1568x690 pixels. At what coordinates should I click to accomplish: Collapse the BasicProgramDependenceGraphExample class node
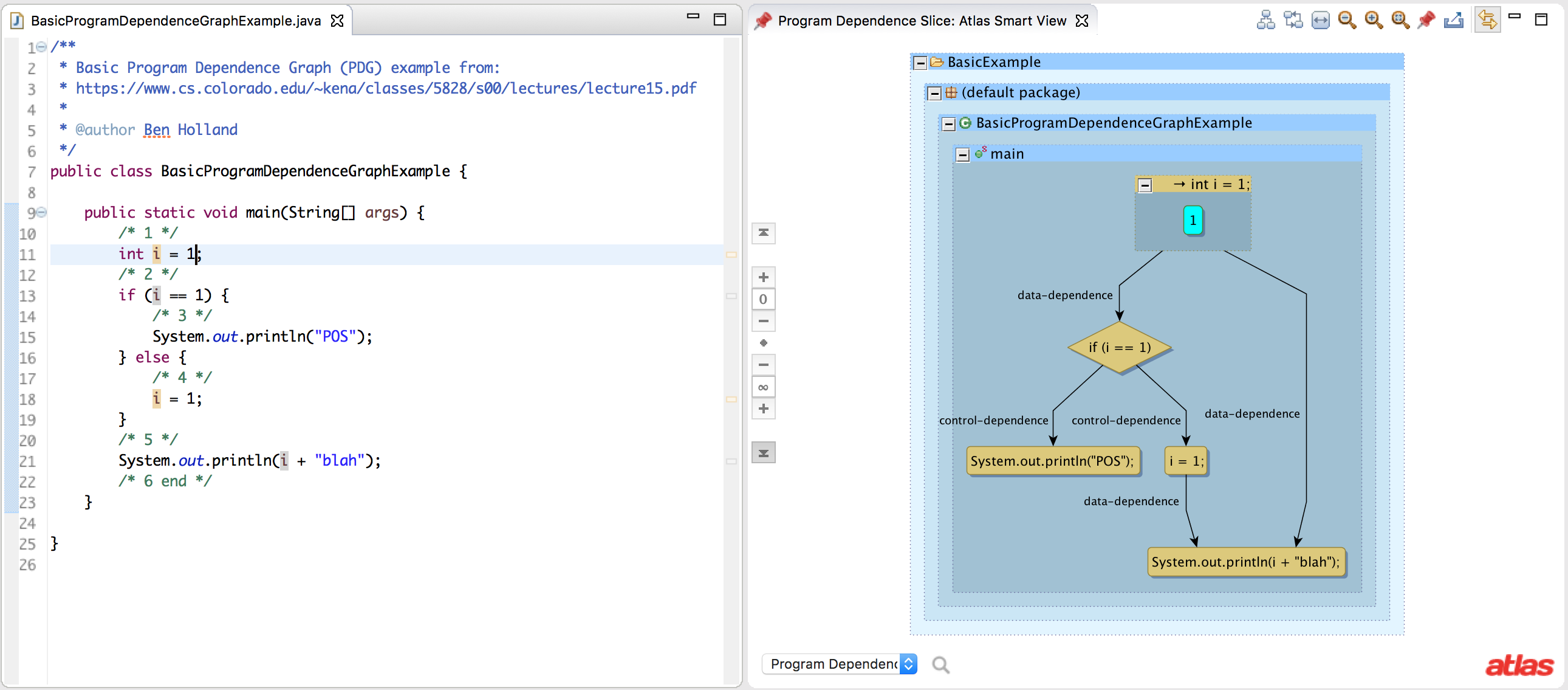(x=948, y=124)
